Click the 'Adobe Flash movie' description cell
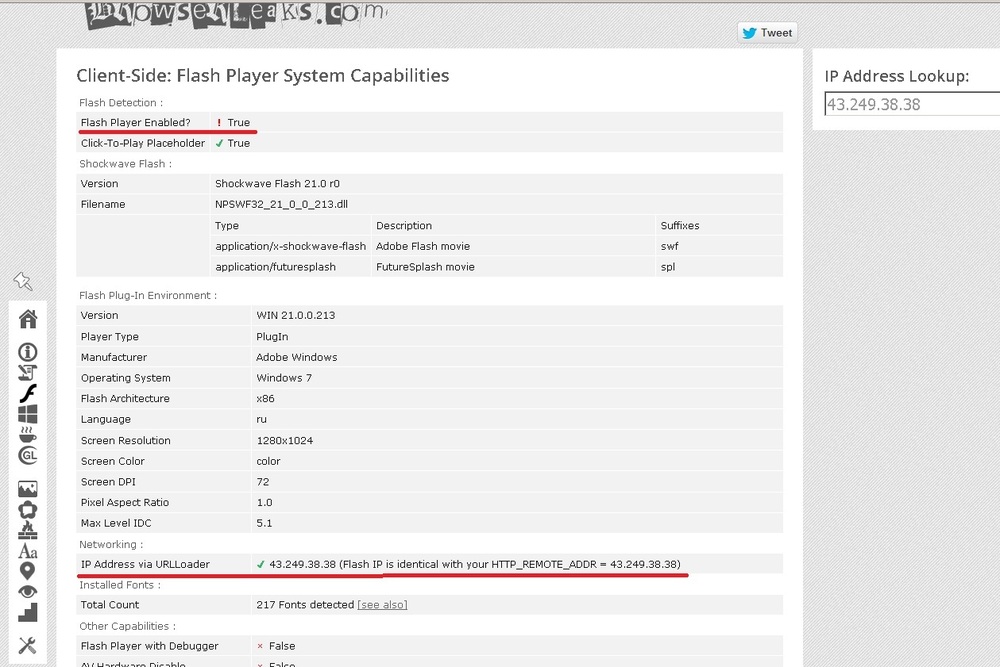 (x=423, y=246)
